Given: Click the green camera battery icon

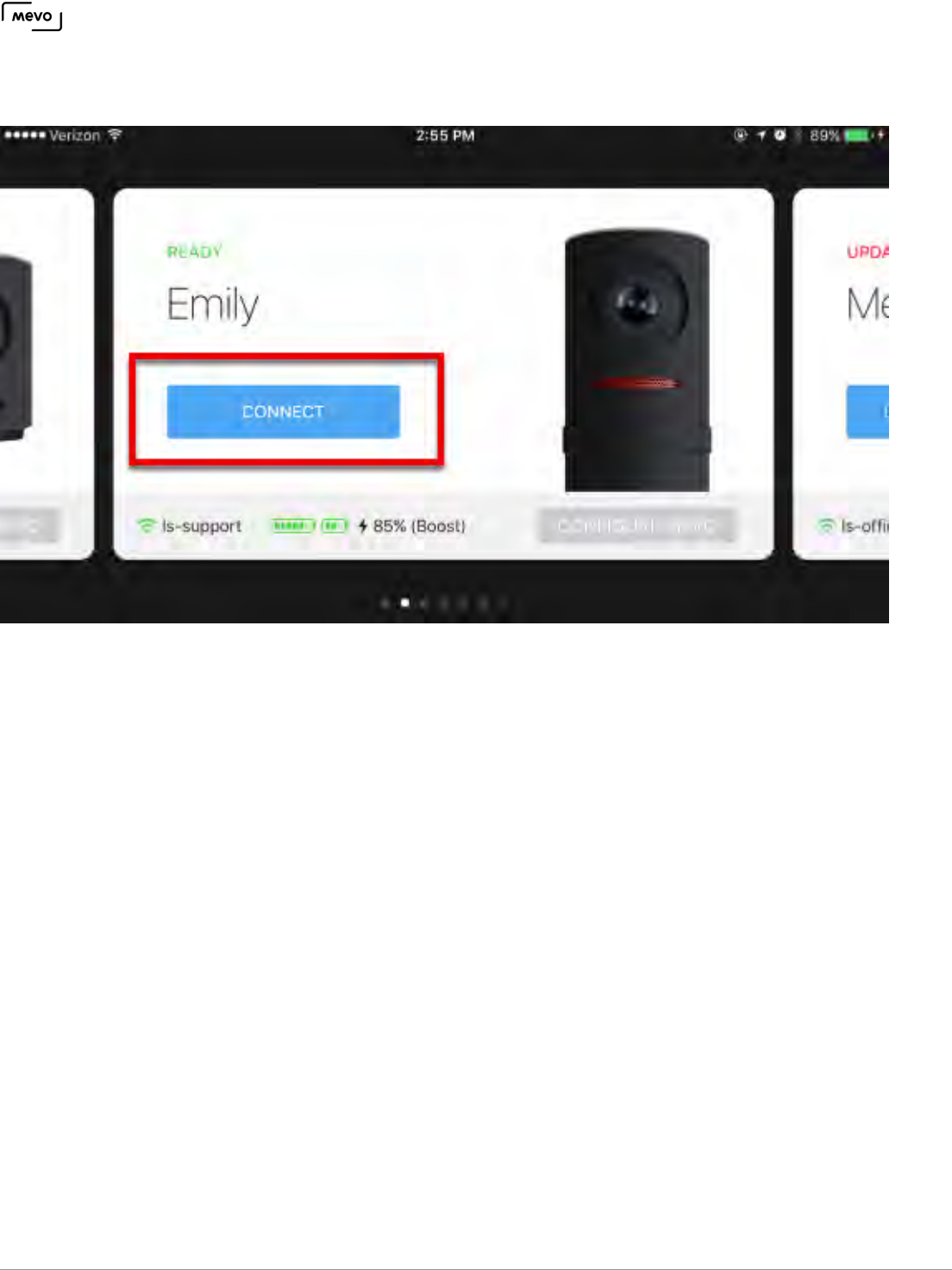Looking at the screenshot, I should tap(293, 525).
